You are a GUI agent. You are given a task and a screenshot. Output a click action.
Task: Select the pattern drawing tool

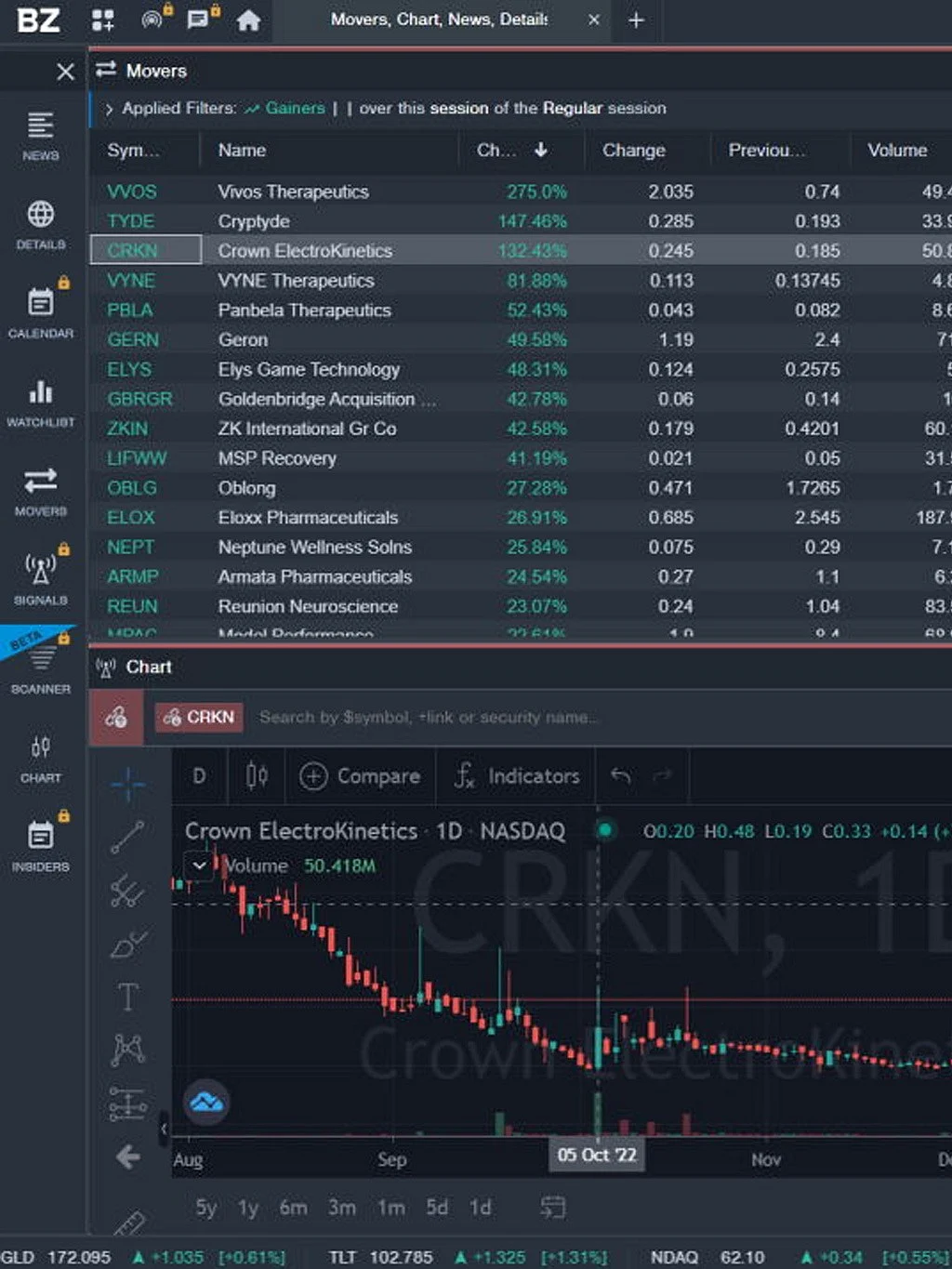click(127, 1050)
